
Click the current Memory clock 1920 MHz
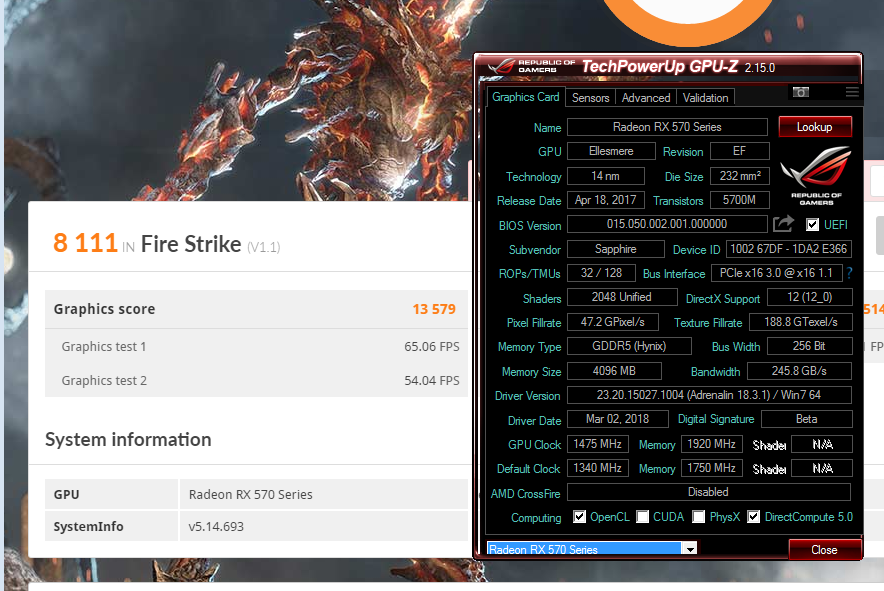point(711,444)
